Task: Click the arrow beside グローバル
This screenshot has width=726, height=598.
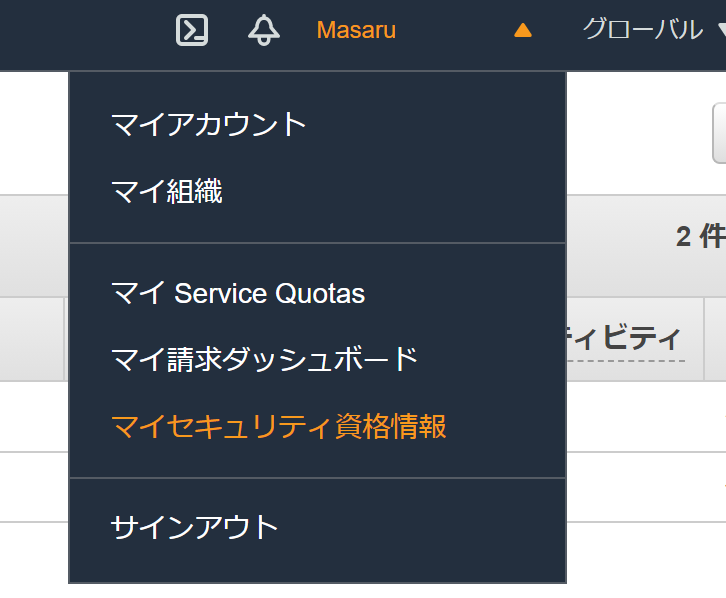Action: (720, 31)
